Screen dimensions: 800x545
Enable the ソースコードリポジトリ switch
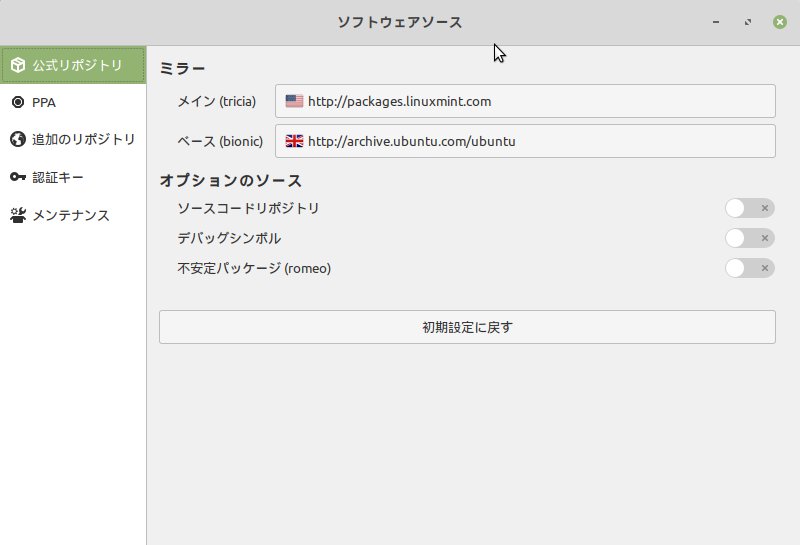click(749, 208)
